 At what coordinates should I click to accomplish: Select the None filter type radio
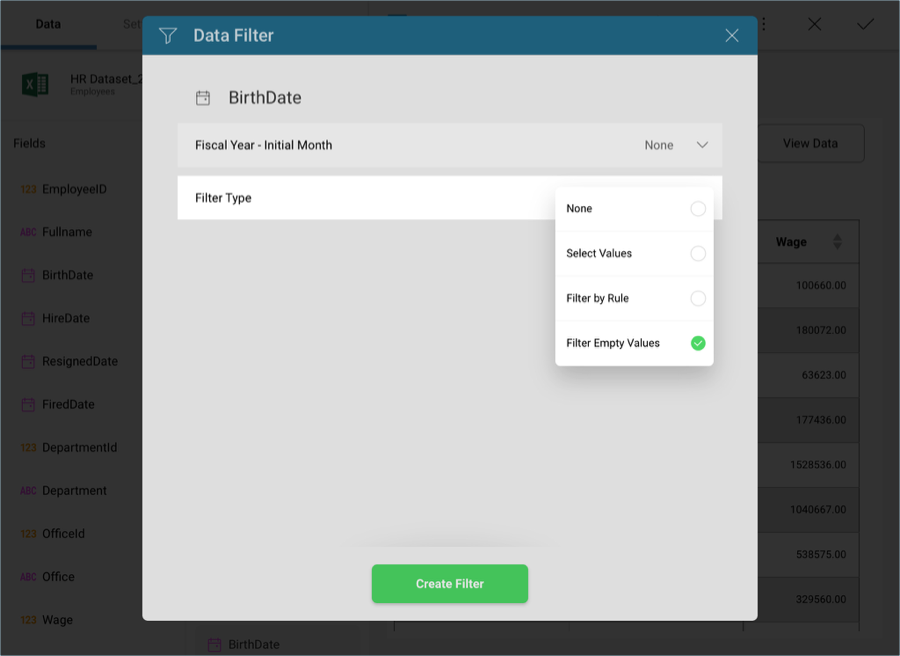pyautogui.click(x=698, y=208)
